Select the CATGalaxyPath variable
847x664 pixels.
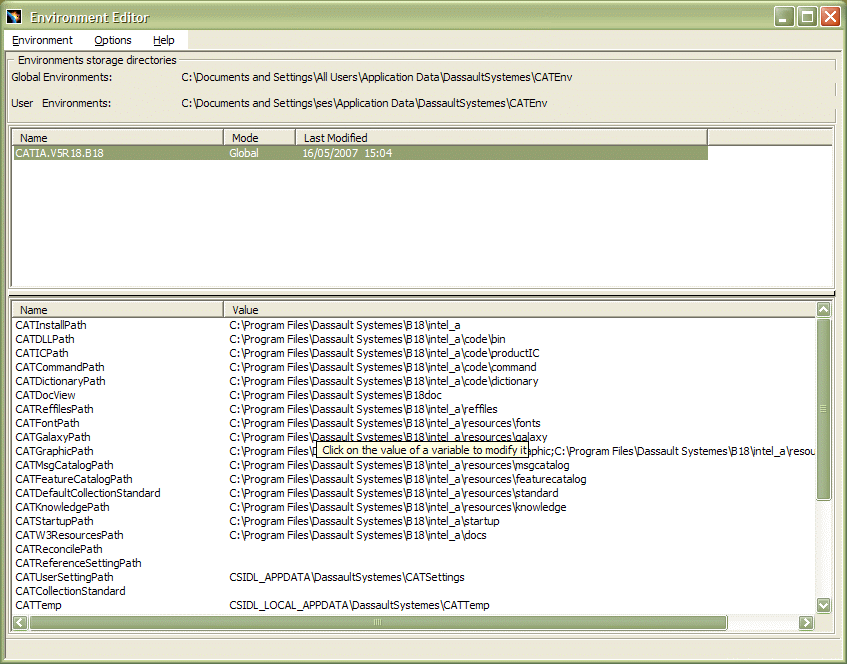coord(53,437)
